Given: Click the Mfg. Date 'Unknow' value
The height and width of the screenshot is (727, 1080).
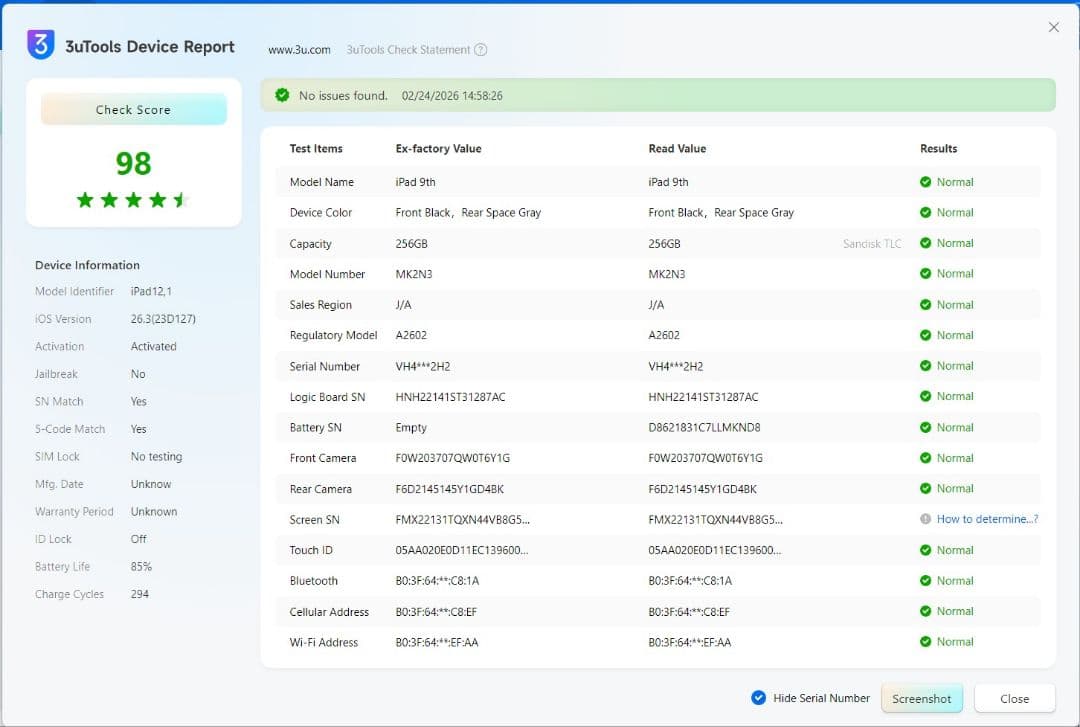Looking at the screenshot, I should tap(151, 484).
